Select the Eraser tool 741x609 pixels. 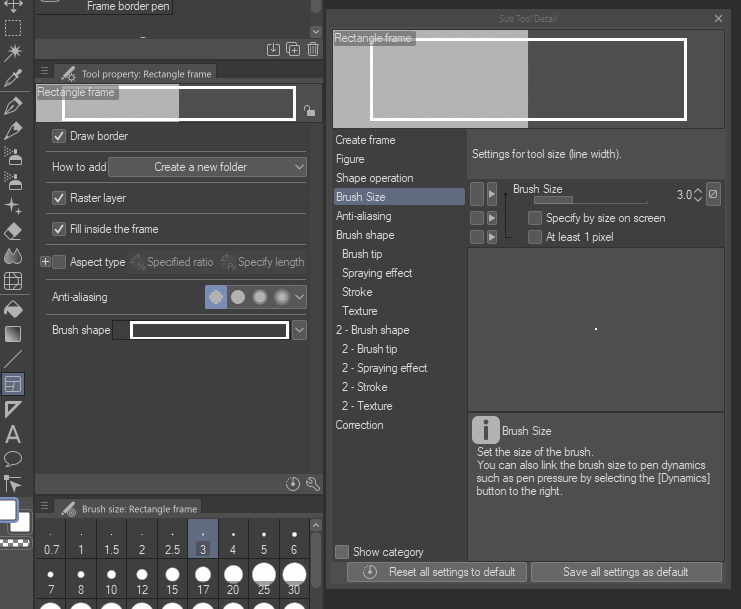[13, 231]
